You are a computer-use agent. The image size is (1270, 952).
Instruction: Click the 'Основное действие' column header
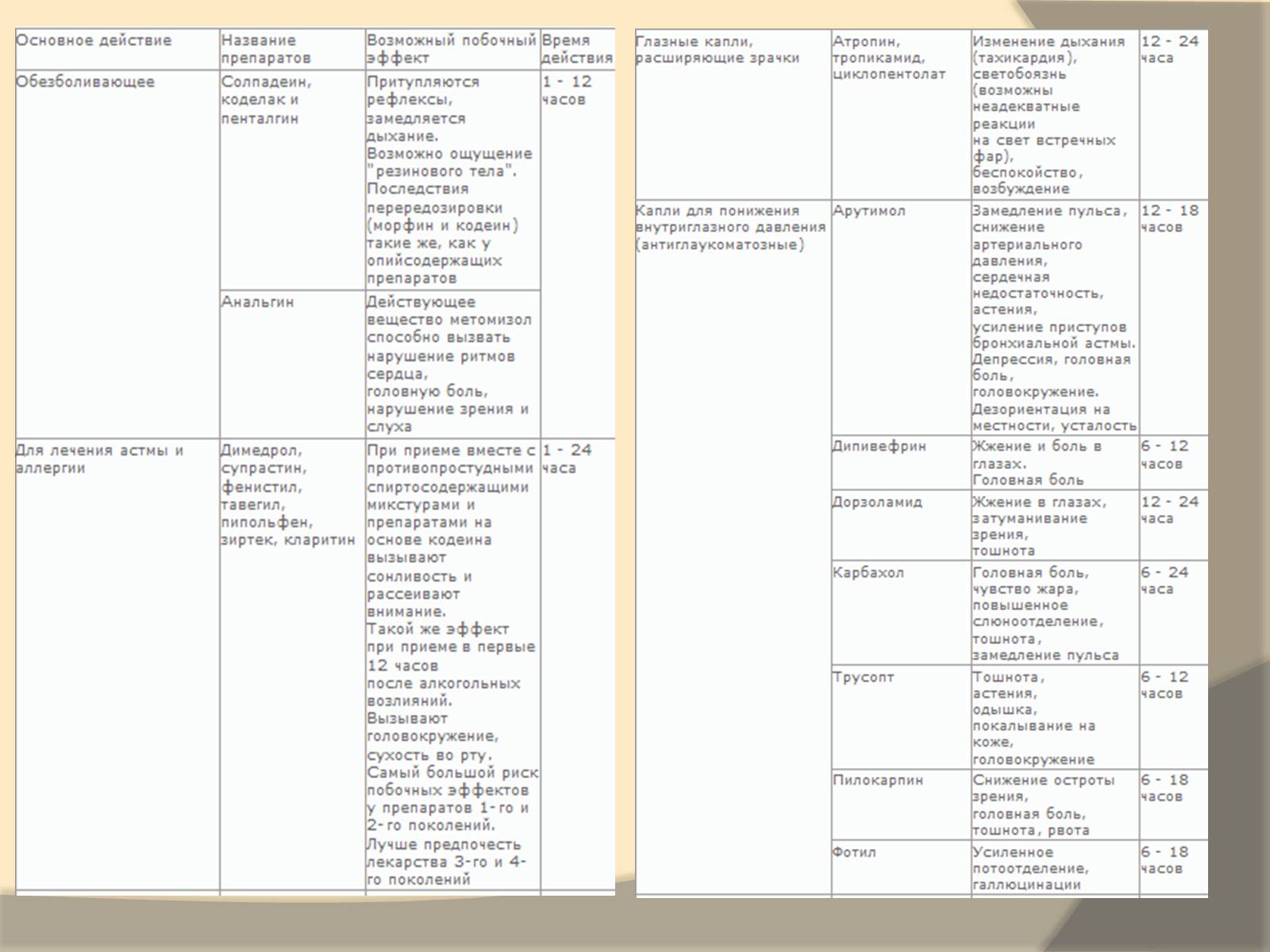pos(117,49)
